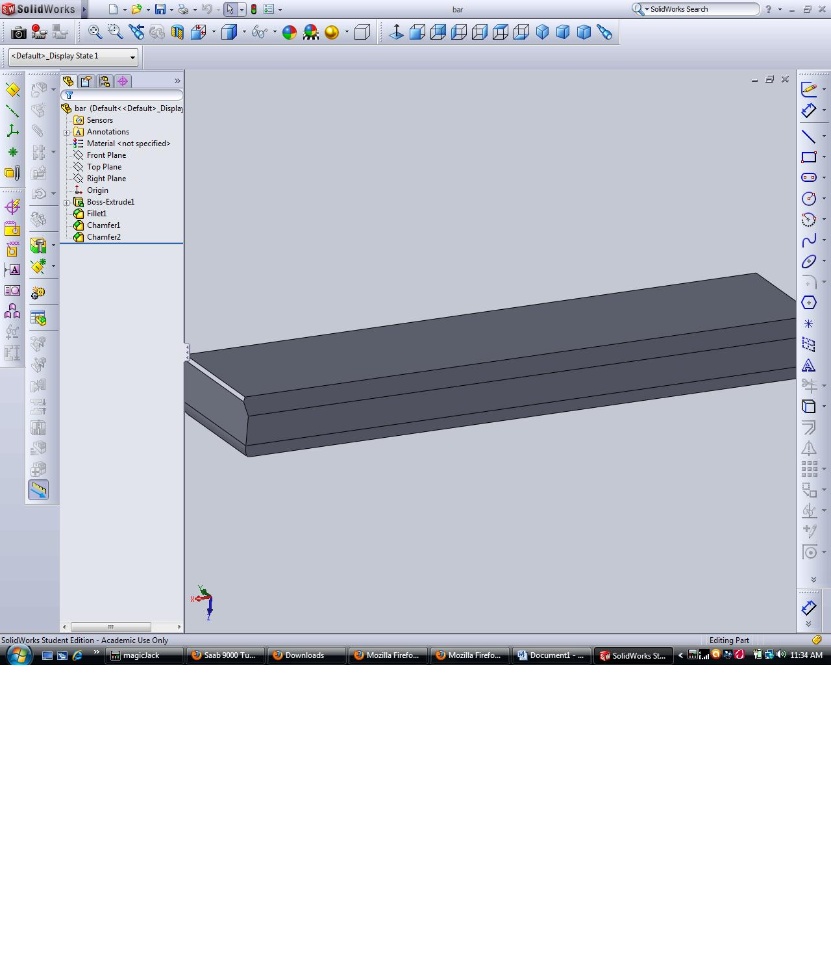This screenshot has width=831, height=960.
Task: Open the Display Style dropdown arrow
Action: coord(244,32)
